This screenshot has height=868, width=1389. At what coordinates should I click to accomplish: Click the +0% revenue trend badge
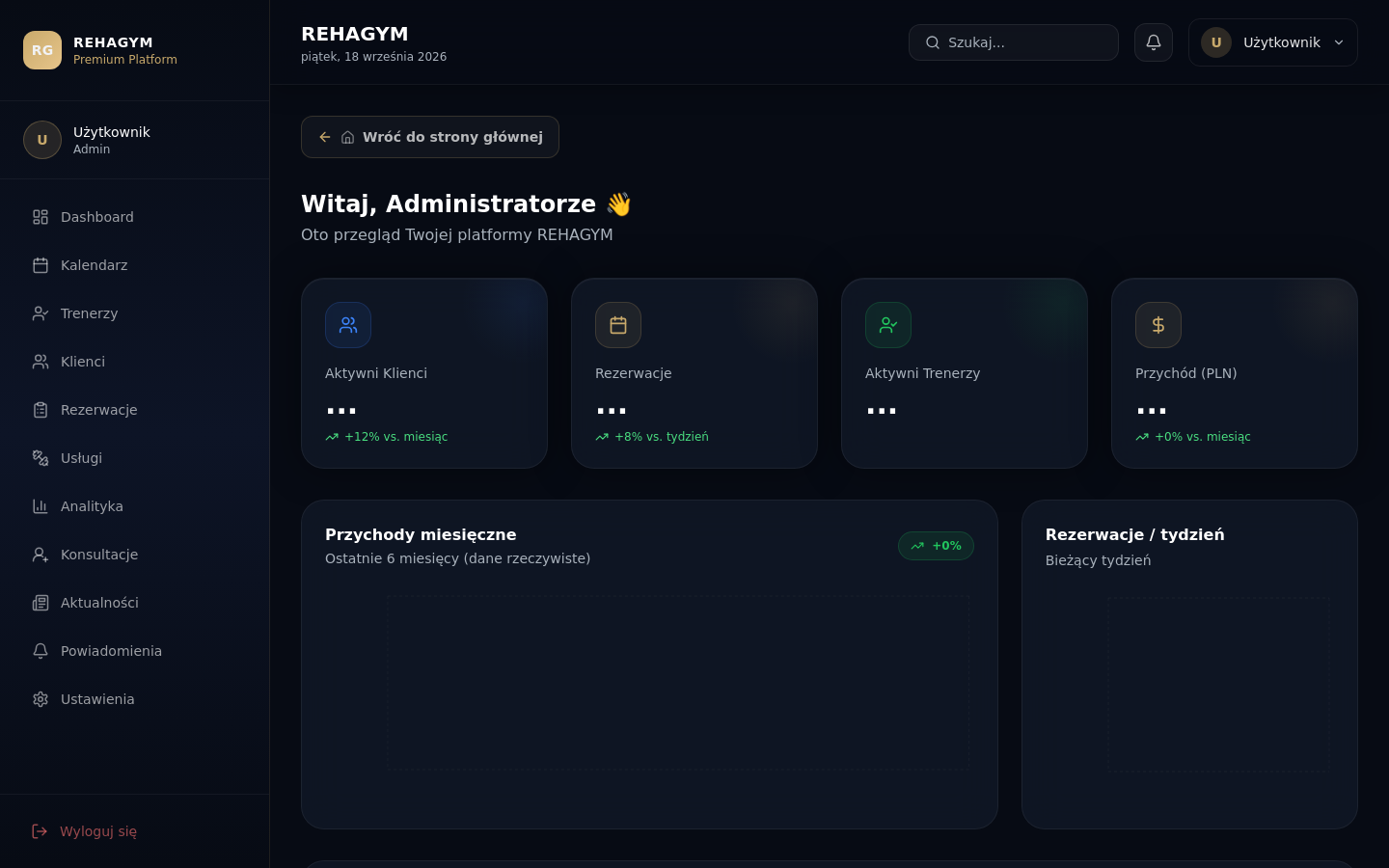(x=936, y=546)
